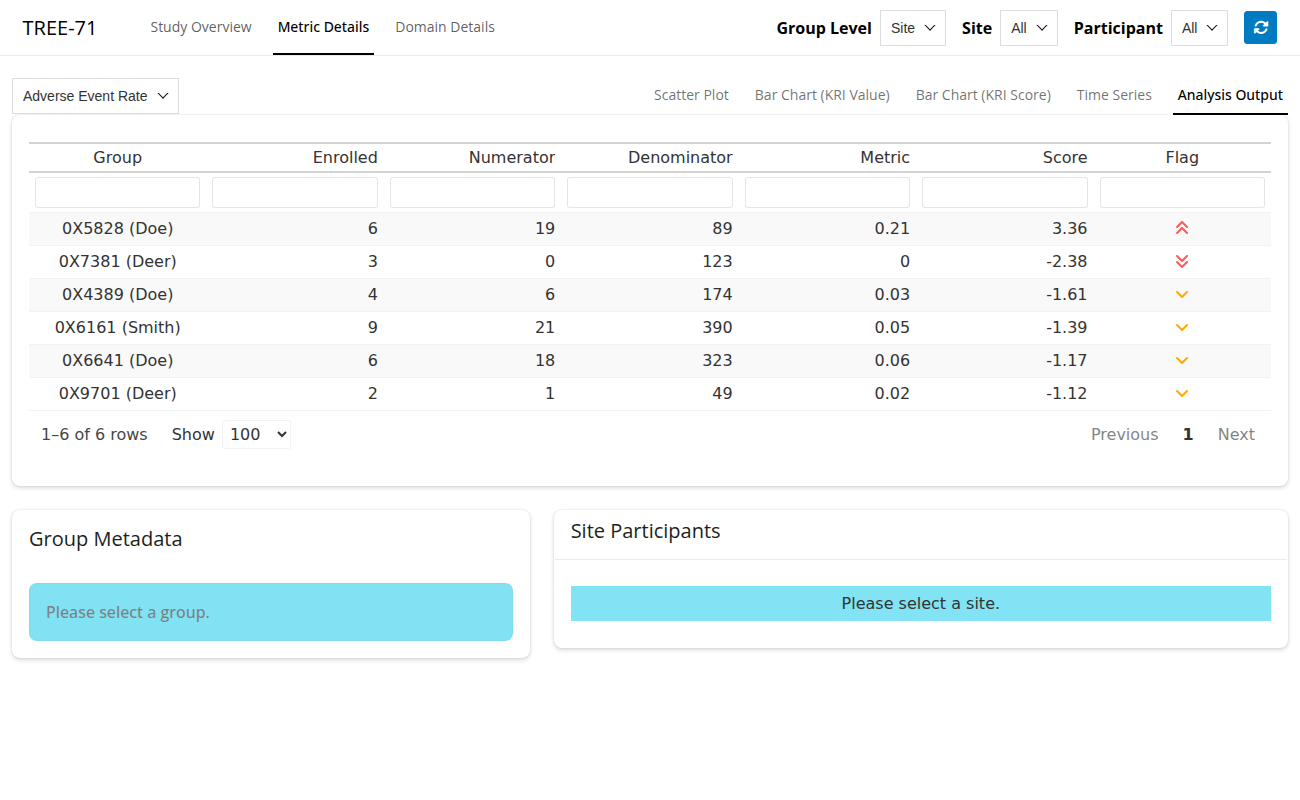Viewport: 1300px width, 800px height.
Task: Expand the Group Level dropdown
Action: pyautogui.click(x=912, y=28)
